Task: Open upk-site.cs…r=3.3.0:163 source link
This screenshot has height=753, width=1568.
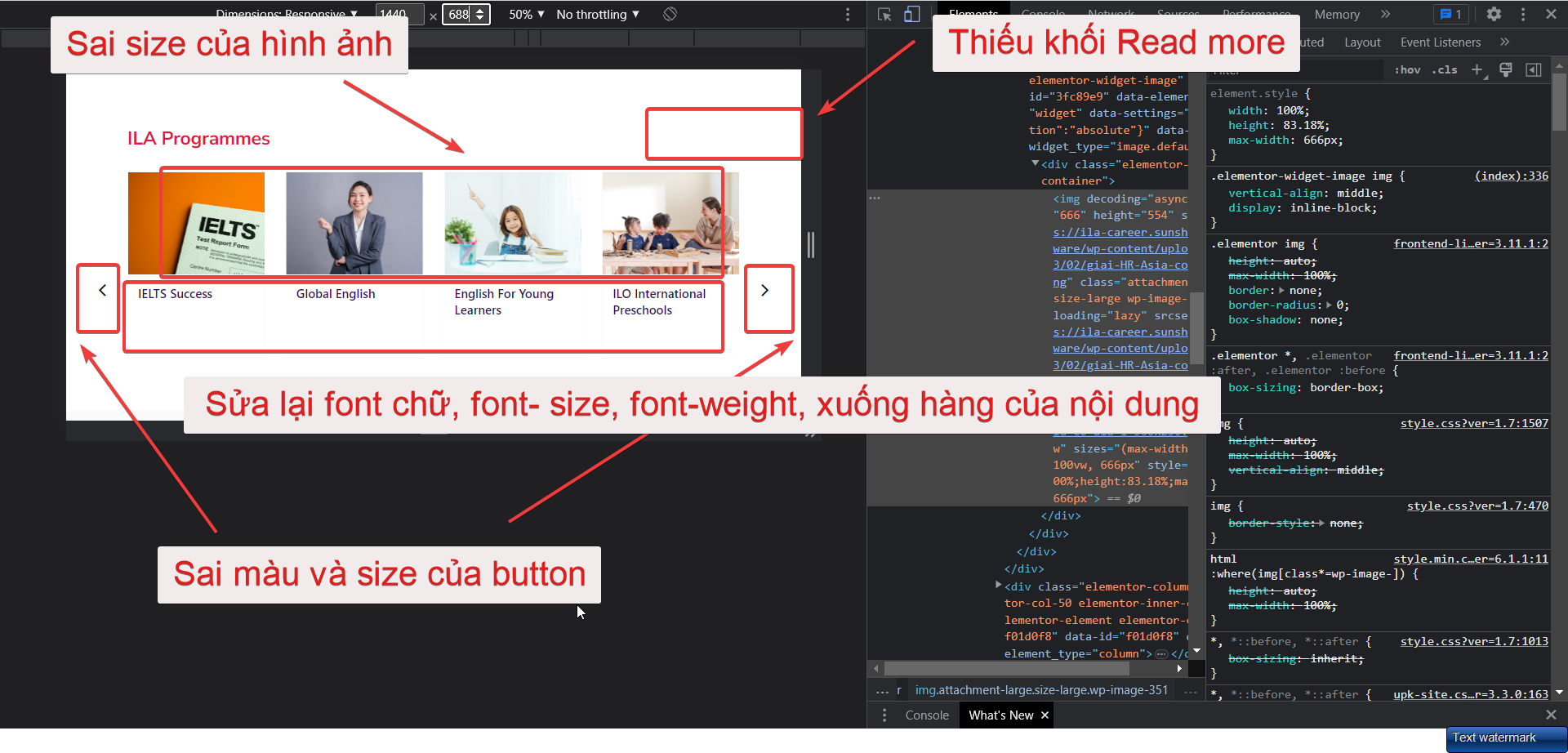Action: point(1471,694)
